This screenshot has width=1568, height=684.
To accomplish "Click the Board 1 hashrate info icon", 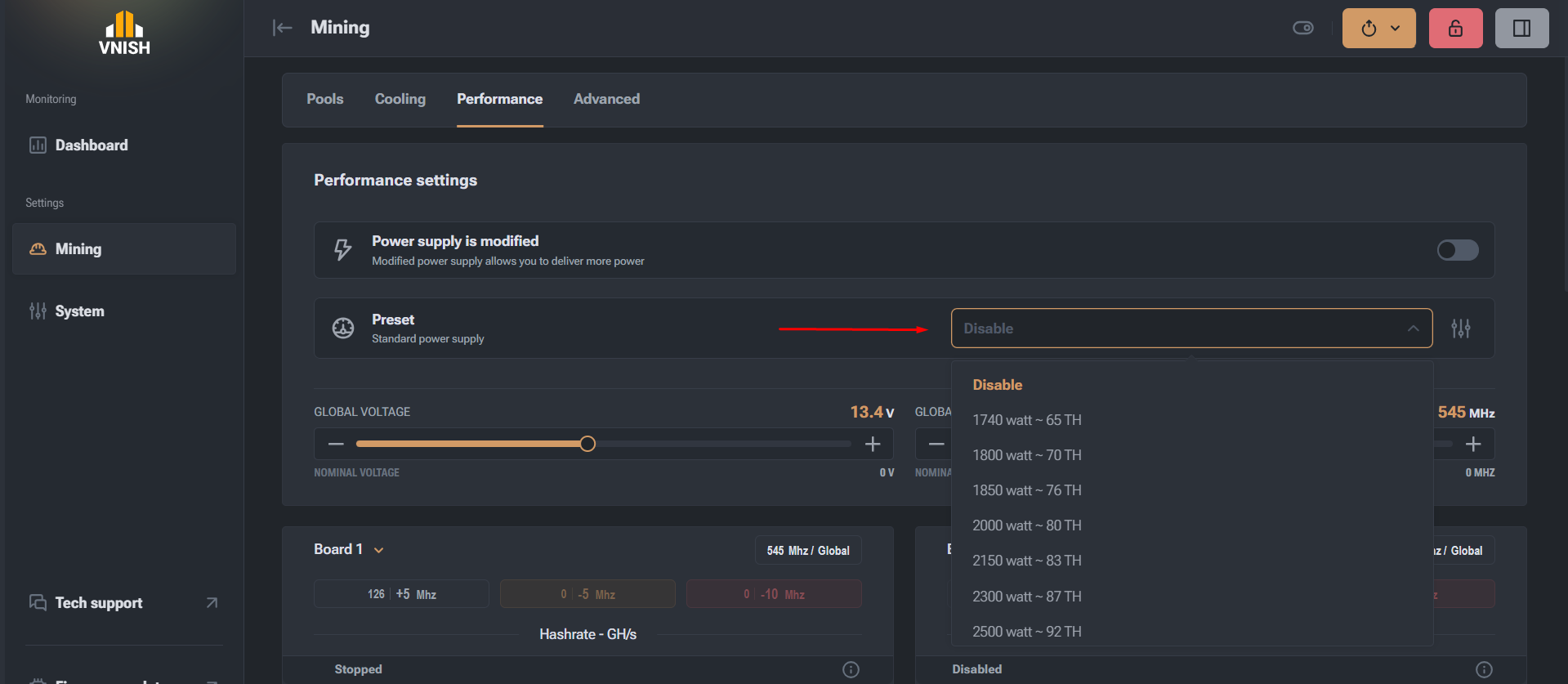I will pos(851,669).
